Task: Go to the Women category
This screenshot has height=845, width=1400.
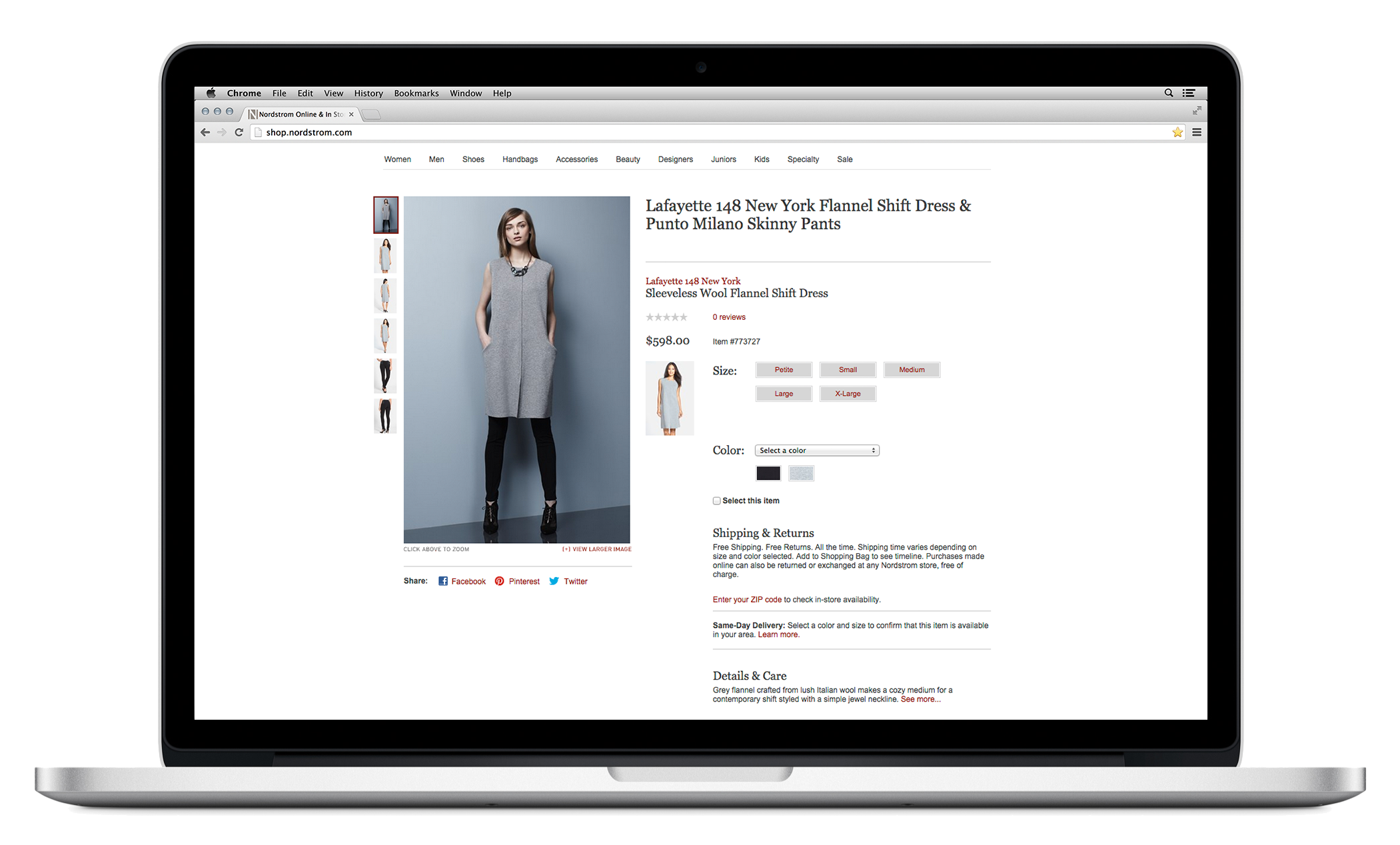Action: (x=397, y=159)
